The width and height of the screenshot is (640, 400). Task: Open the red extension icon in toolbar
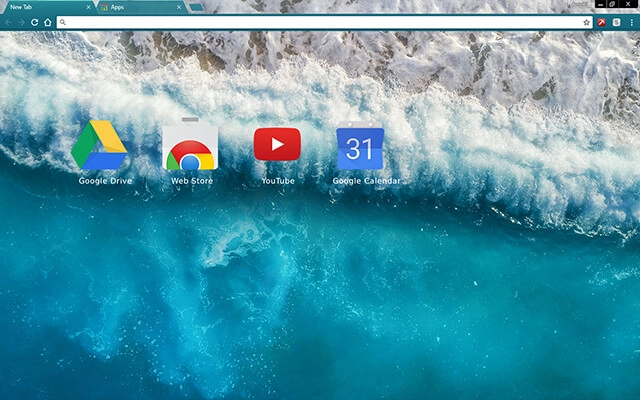tap(601, 22)
